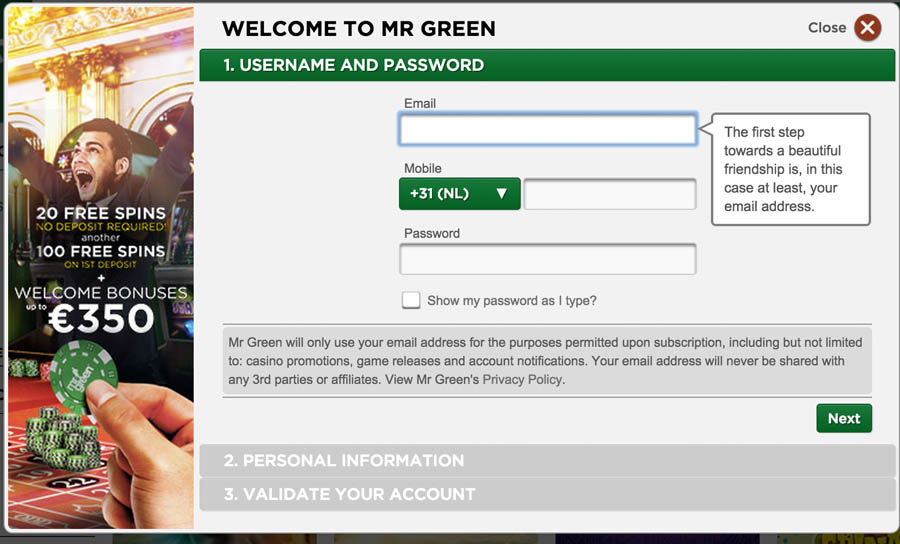Click the 'Mobile' field label

pos(422,168)
